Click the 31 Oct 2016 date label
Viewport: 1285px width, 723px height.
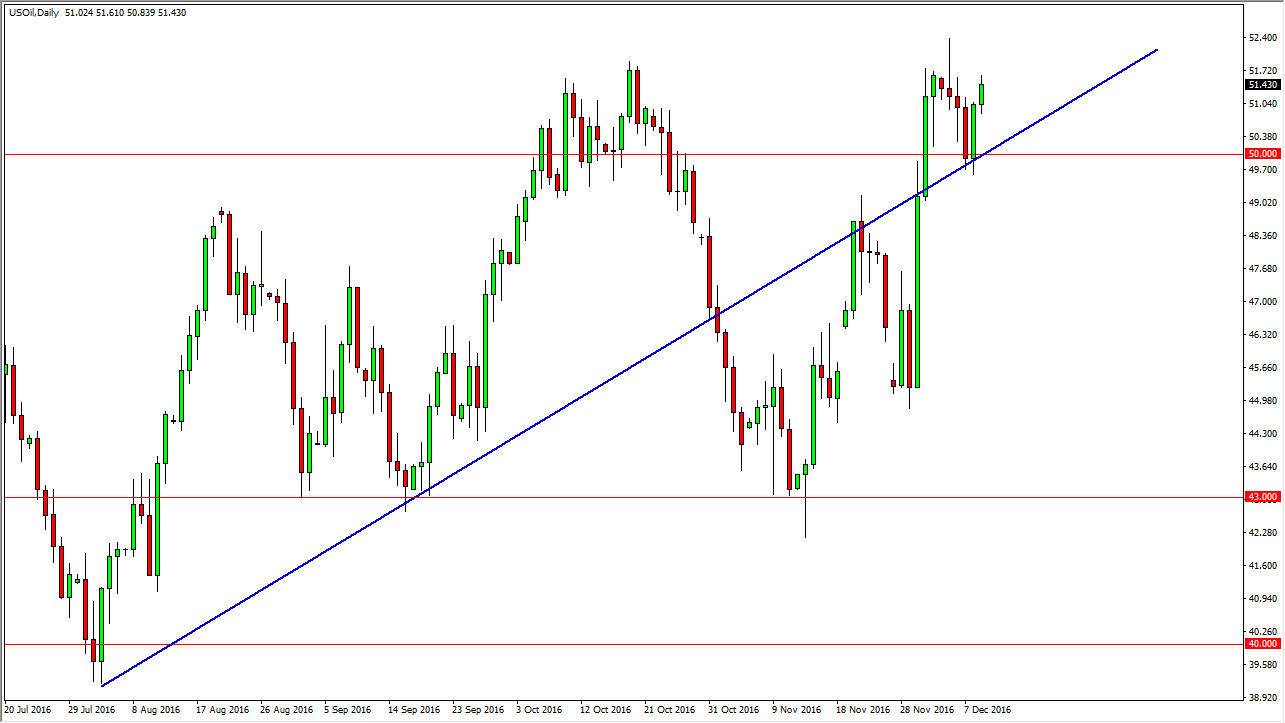(732, 711)
